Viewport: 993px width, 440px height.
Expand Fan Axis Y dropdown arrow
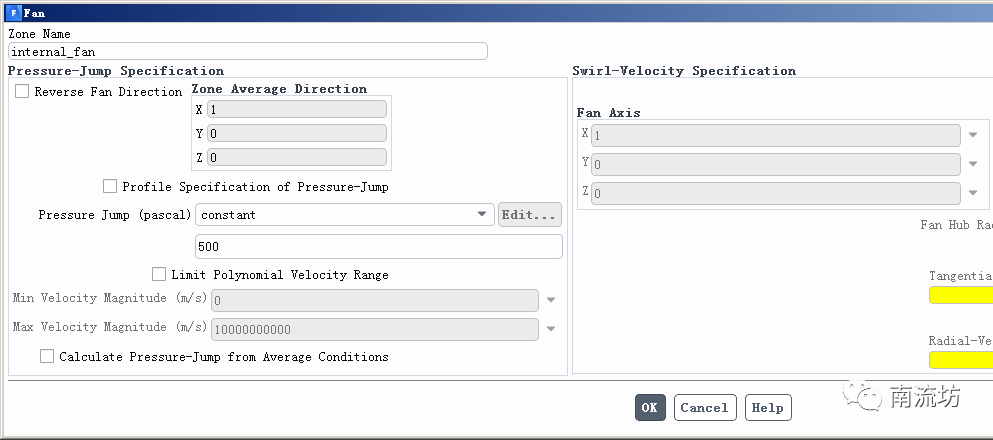pos(972,164)
